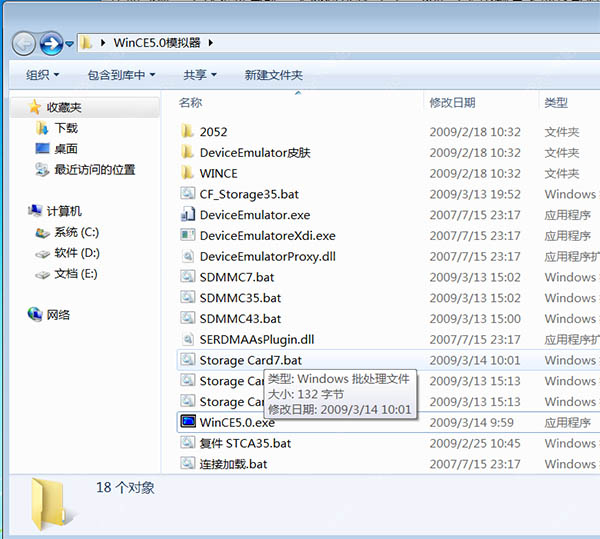
Task: Open the 共享 dropdown menu
Action: (200, 75)
